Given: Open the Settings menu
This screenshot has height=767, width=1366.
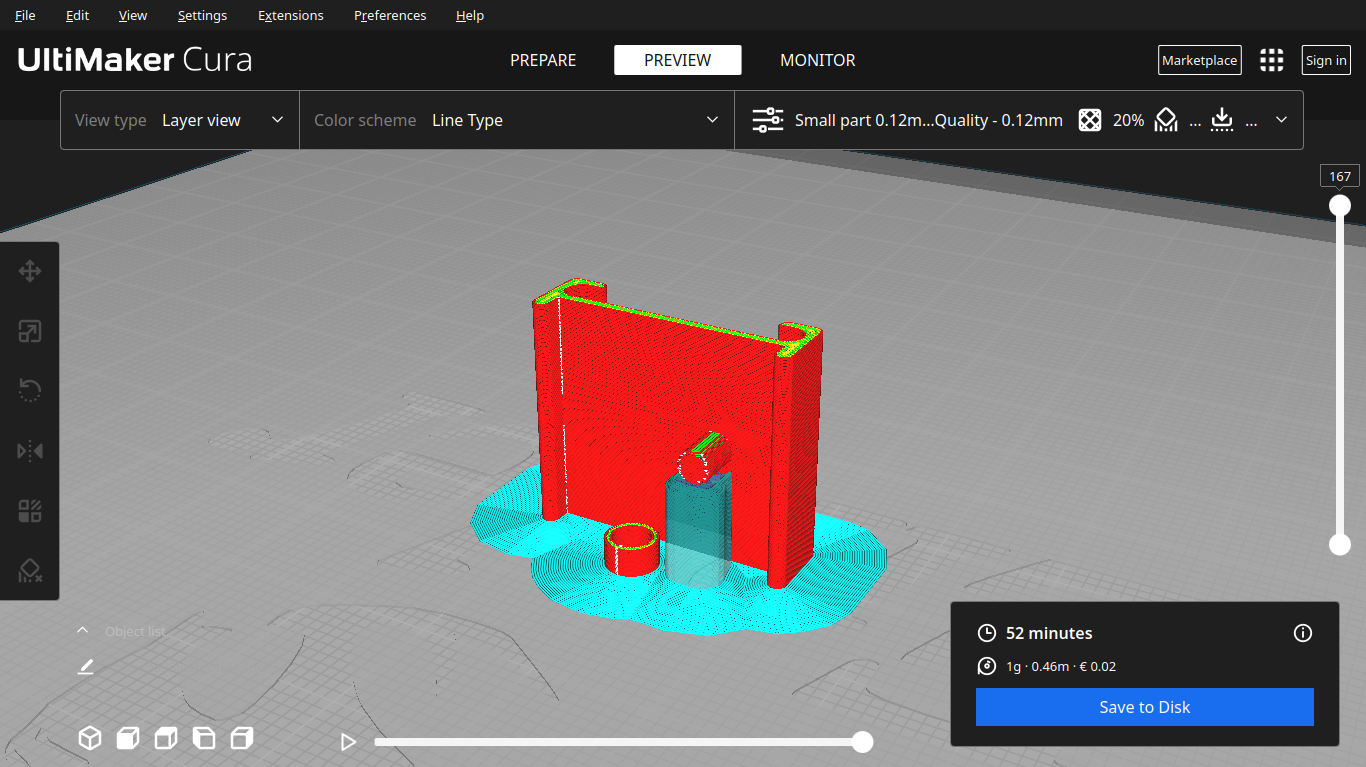Looking at the screenshot, I should tap(202, 15).
